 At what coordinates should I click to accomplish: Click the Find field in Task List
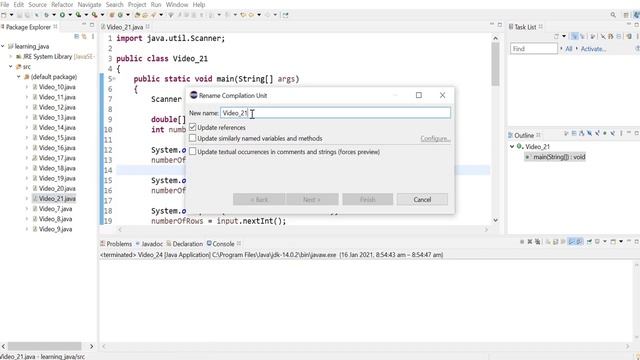click(533, 49)
